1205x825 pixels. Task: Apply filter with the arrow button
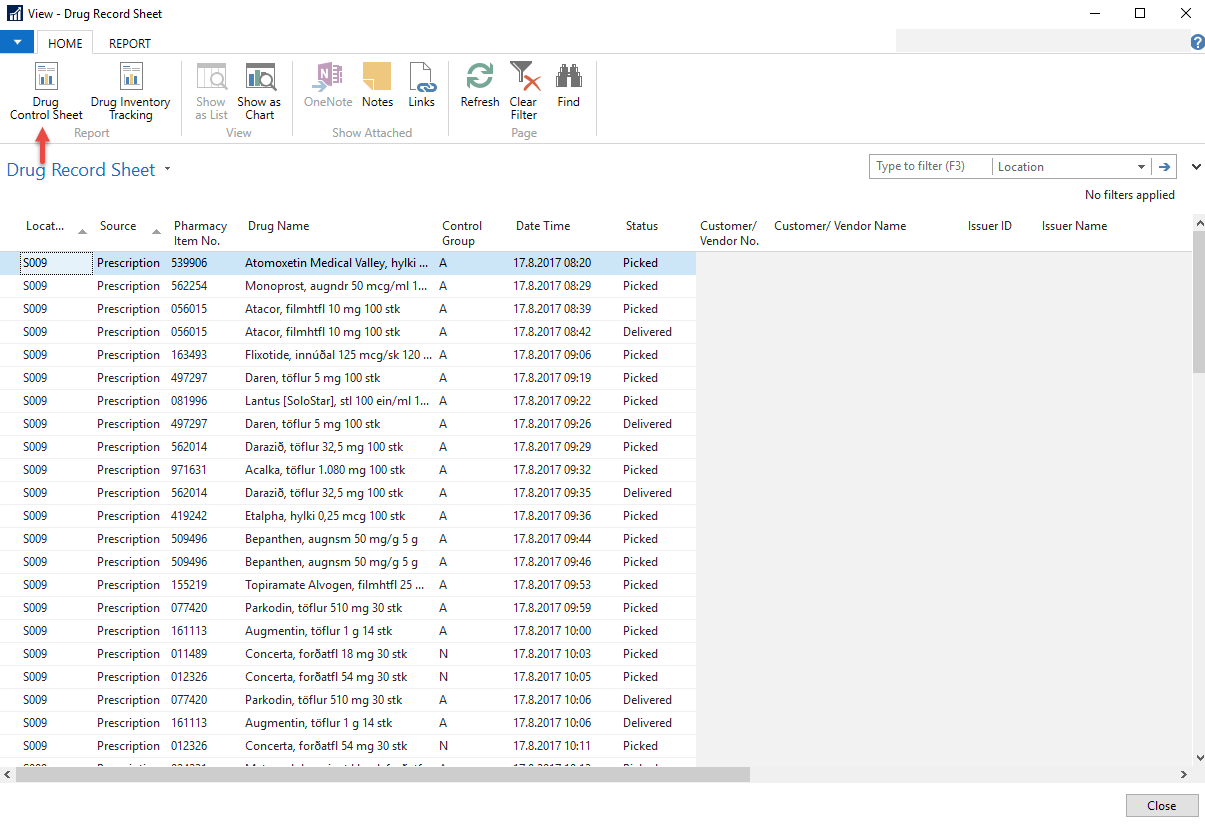coord(1164,167)
